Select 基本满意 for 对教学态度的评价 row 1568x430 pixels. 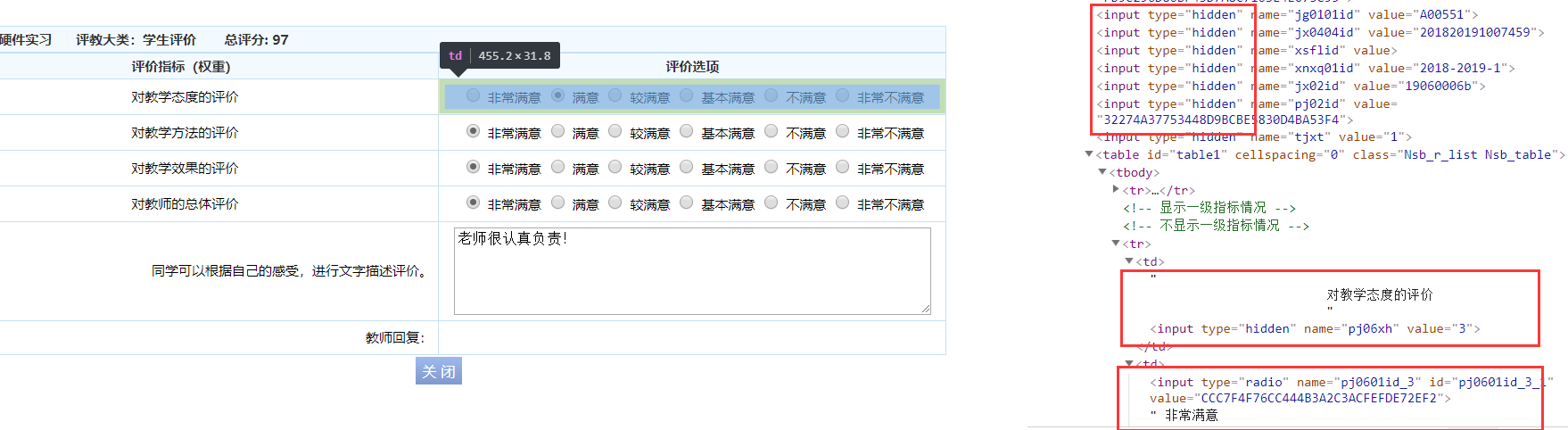686,95
